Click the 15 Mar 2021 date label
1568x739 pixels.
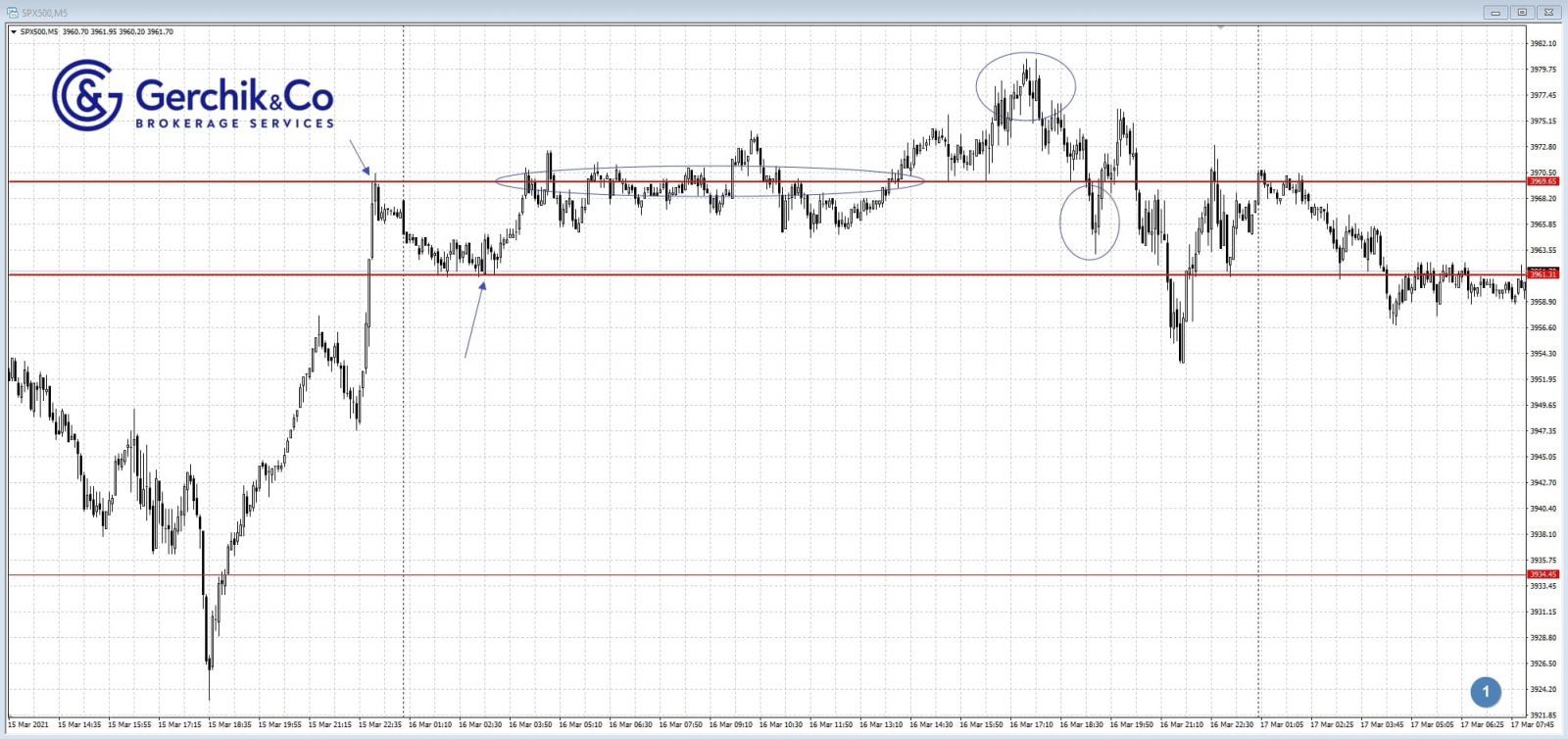[28, 725]
